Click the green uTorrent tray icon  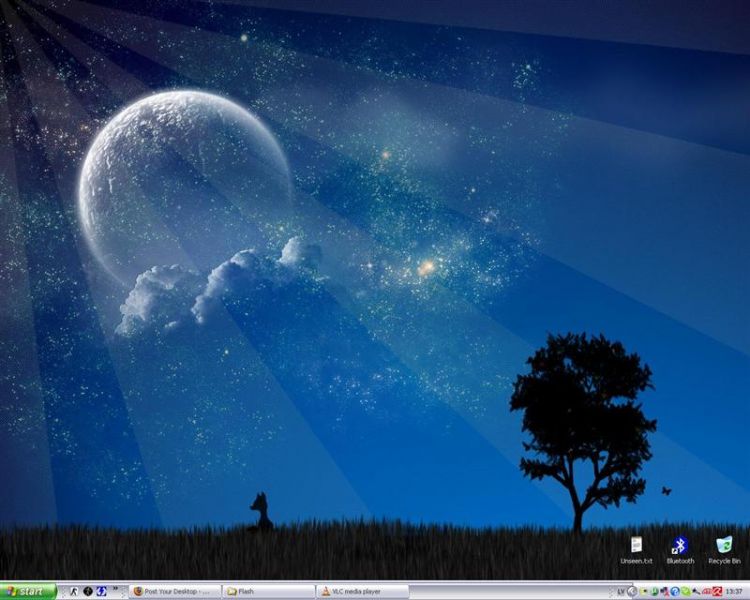[655, 591]
